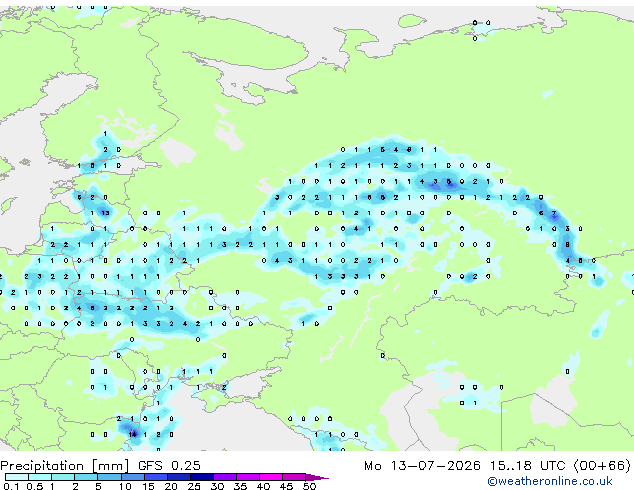Select the '45' legend scale label

coord(287,486)
